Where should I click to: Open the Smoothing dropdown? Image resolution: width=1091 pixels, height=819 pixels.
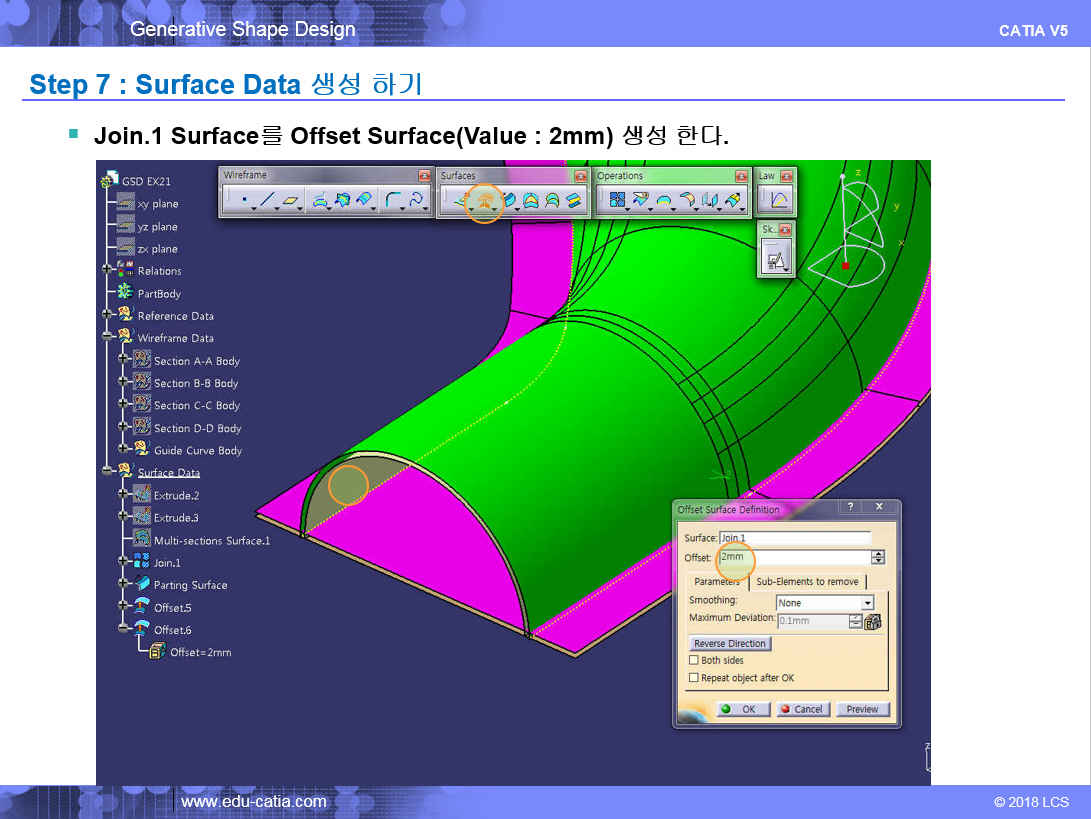pos(867,603)
